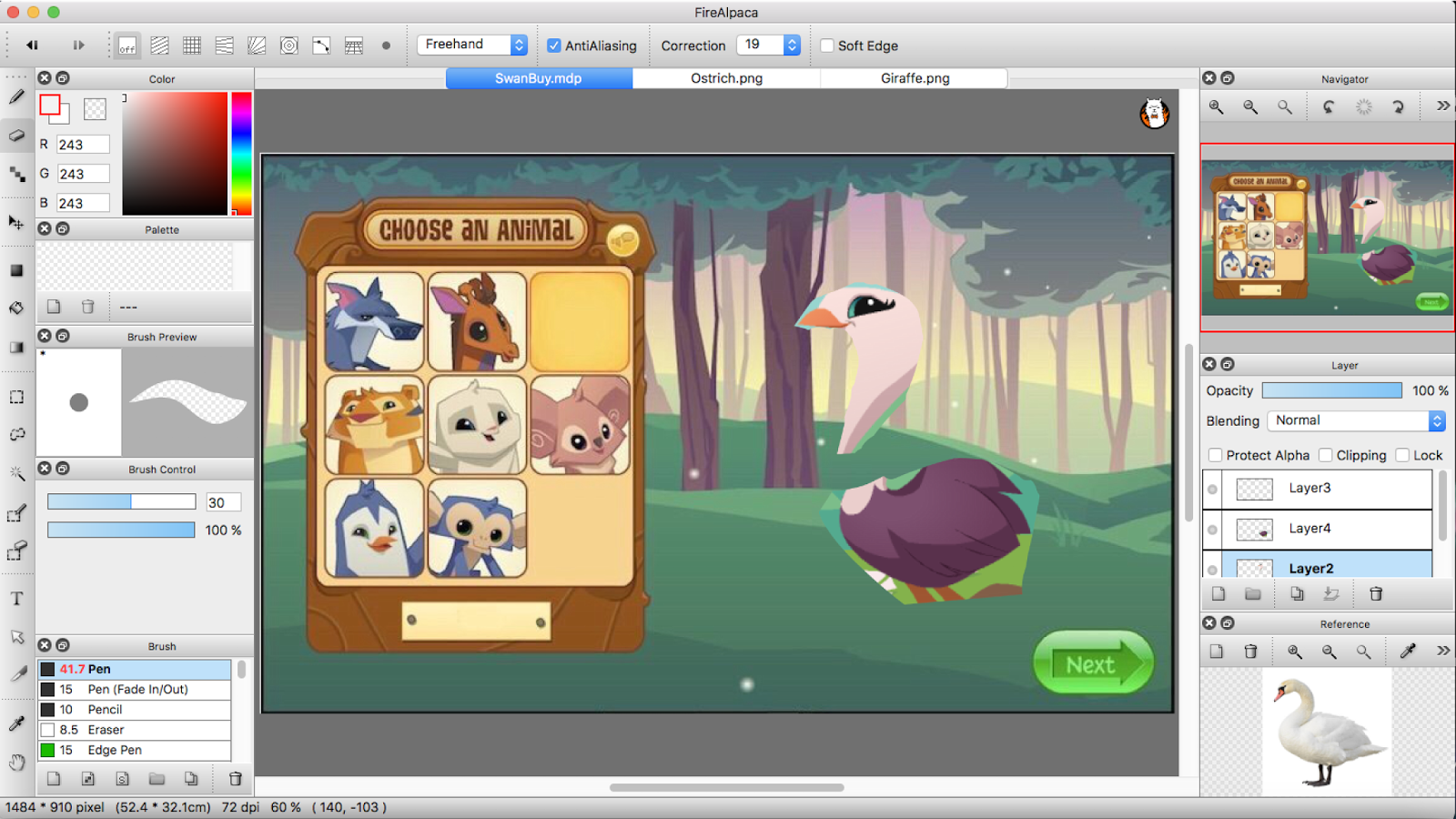Enable the Clipping checkbox
This screenshot has height=819, width=1456.
(1325, 455)
